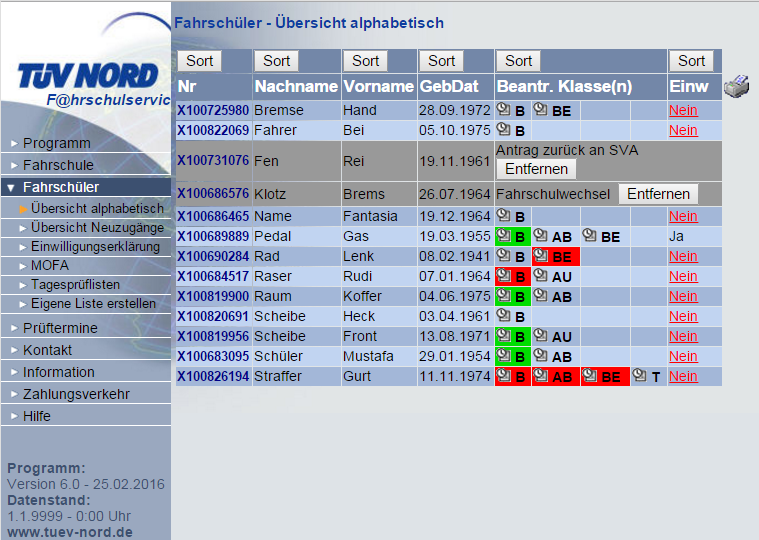
Task: Click class AB icon for Schüler Mustafa
Action: point(541,356)
